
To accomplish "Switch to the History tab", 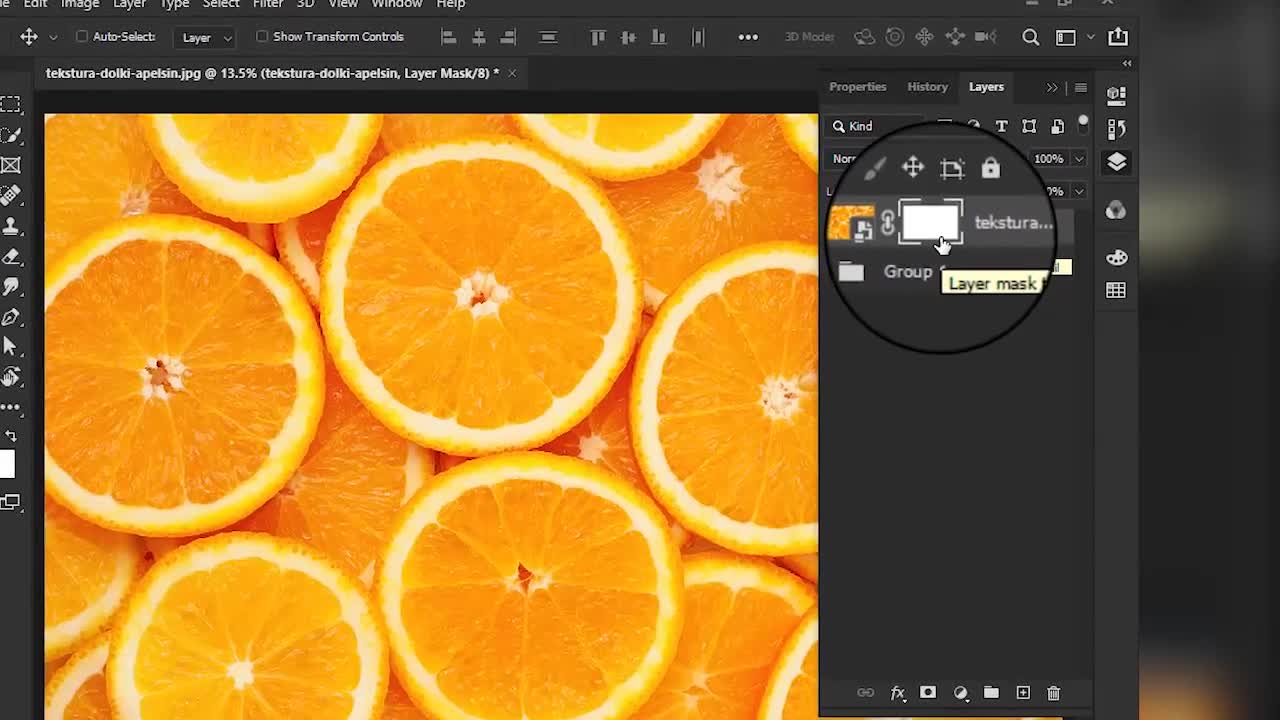I will pyautogui.click(x=927, y=87).
